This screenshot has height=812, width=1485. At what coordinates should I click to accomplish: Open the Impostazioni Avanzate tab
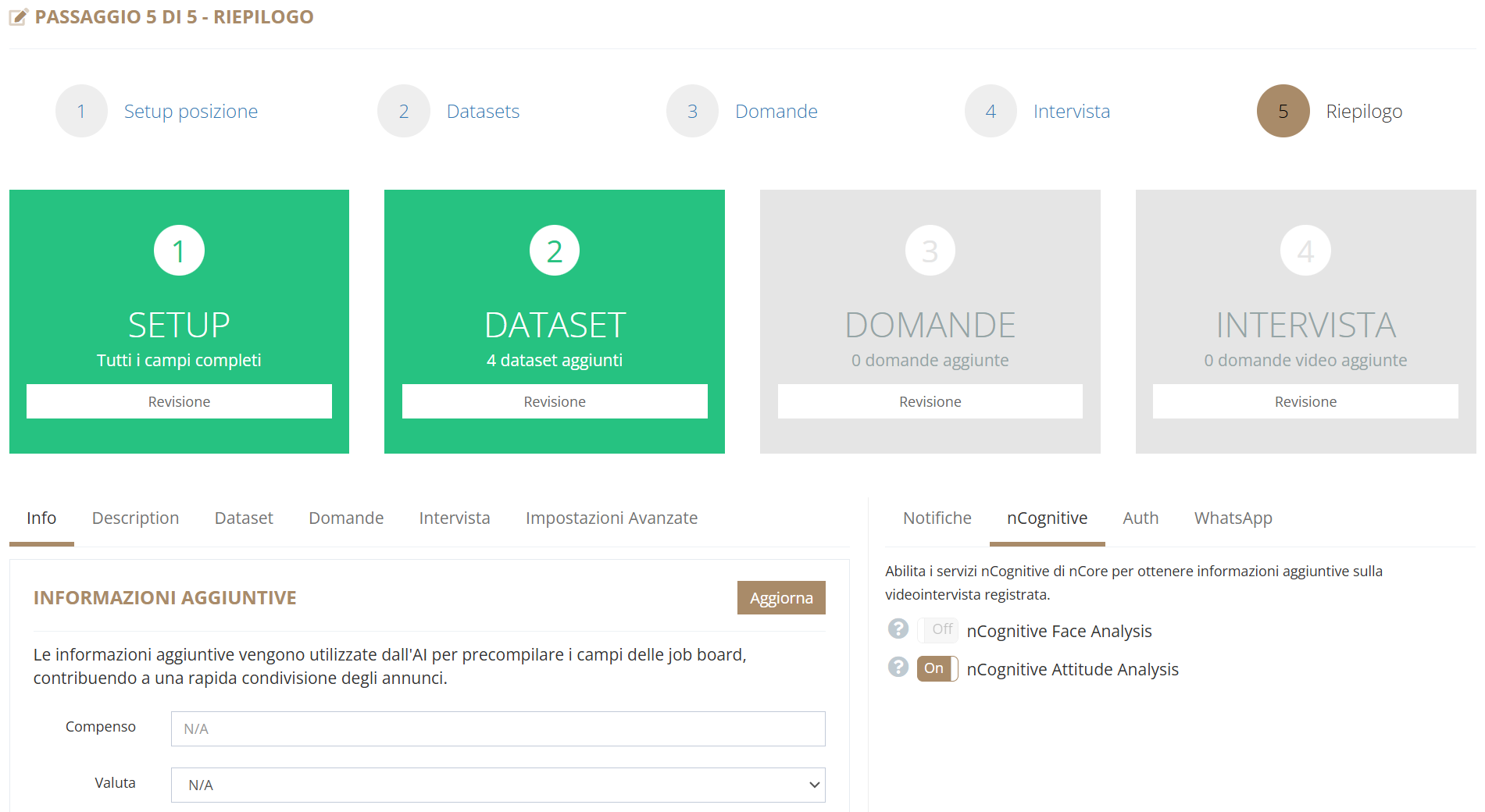[612, 518]
